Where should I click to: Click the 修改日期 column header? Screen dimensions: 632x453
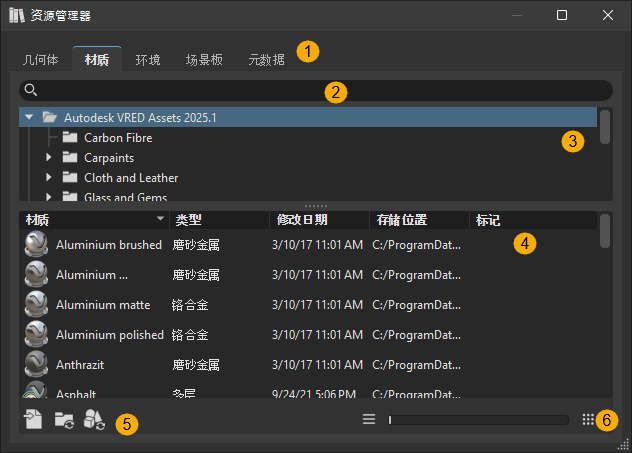pos(320,220)
